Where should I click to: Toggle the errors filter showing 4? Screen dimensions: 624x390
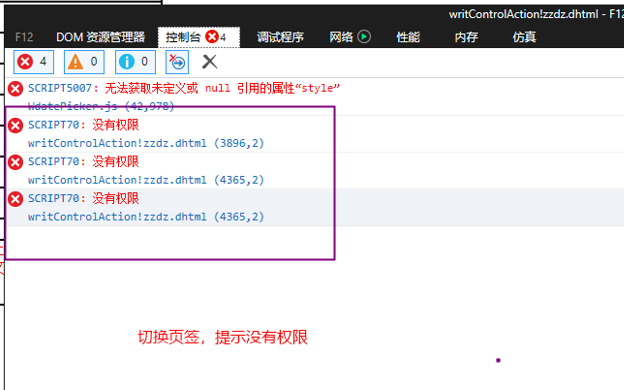33,62
